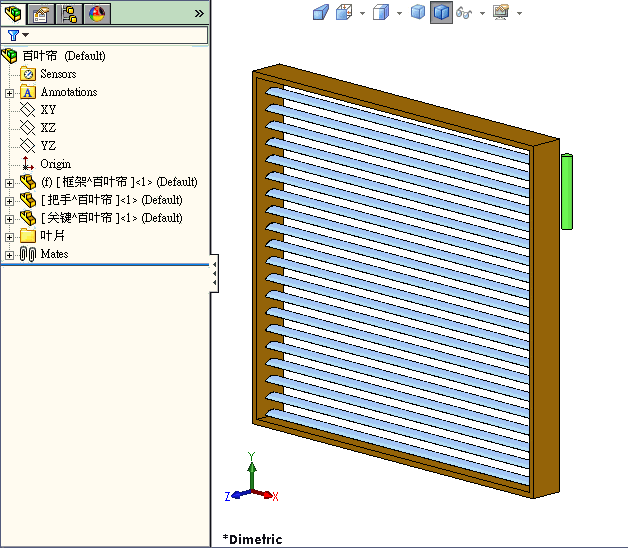The height and width of the screenshot is (548, 628).
Task: Select the (f) 框架^百叶帘 component
Action: [119, 182]
